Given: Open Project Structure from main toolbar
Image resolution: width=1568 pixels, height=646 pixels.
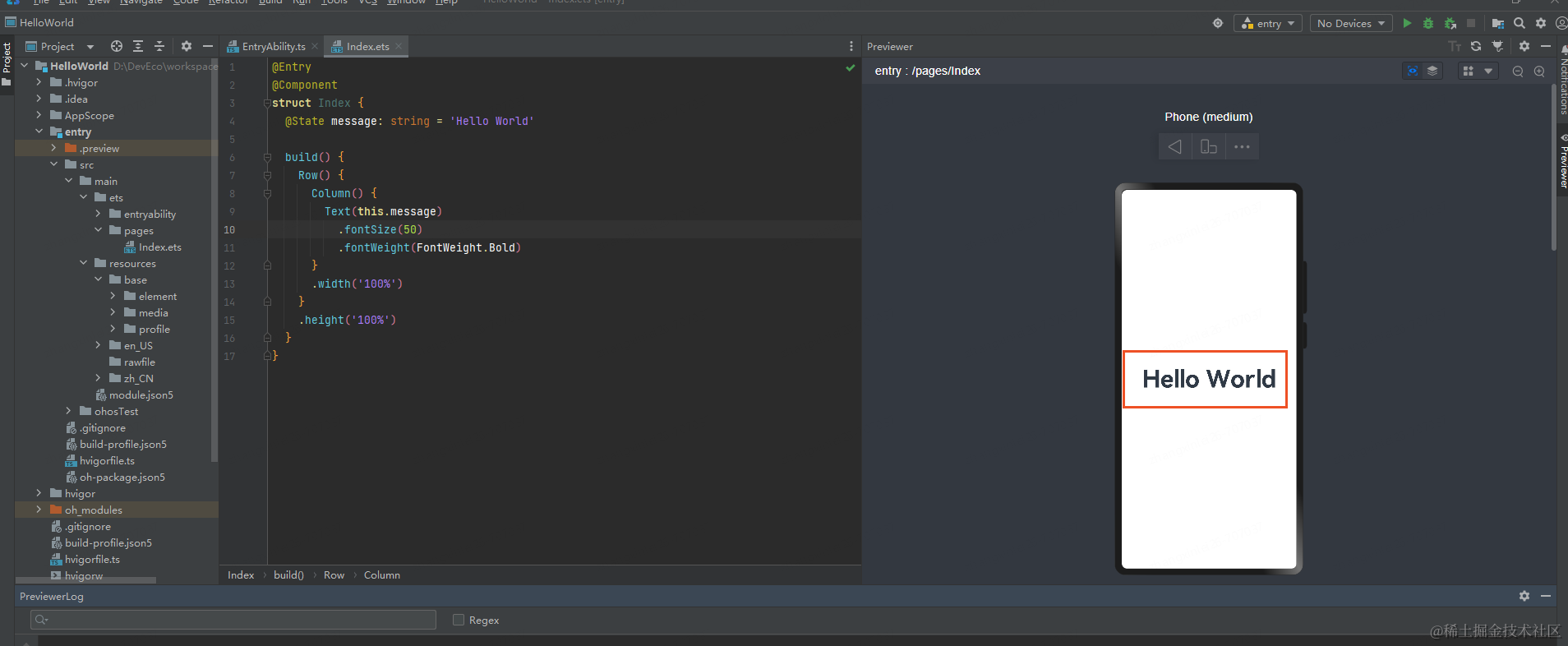Looking at the screenshot, I should pos(1498,23).
